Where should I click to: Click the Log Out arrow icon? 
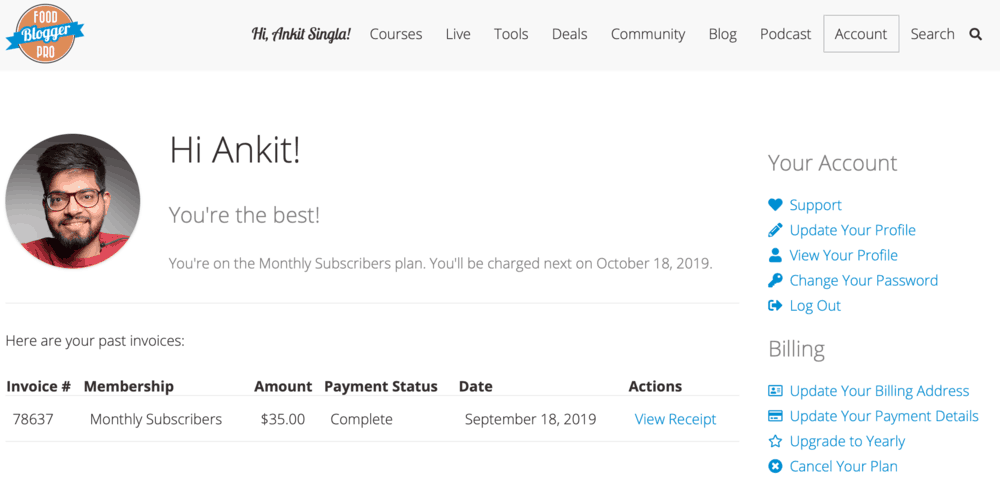pos(775,306)
